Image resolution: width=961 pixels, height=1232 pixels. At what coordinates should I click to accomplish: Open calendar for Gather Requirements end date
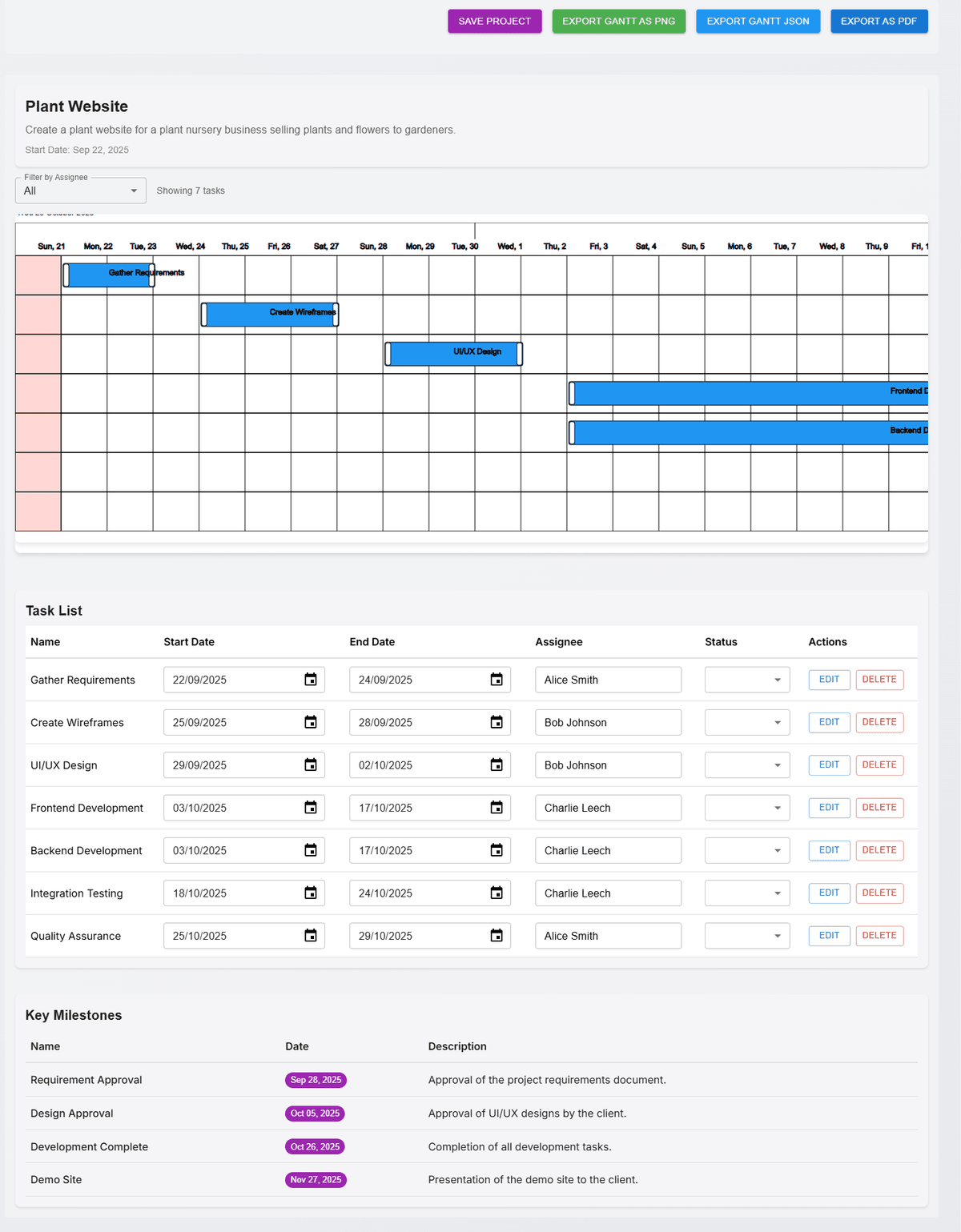[x=497, y=680]
